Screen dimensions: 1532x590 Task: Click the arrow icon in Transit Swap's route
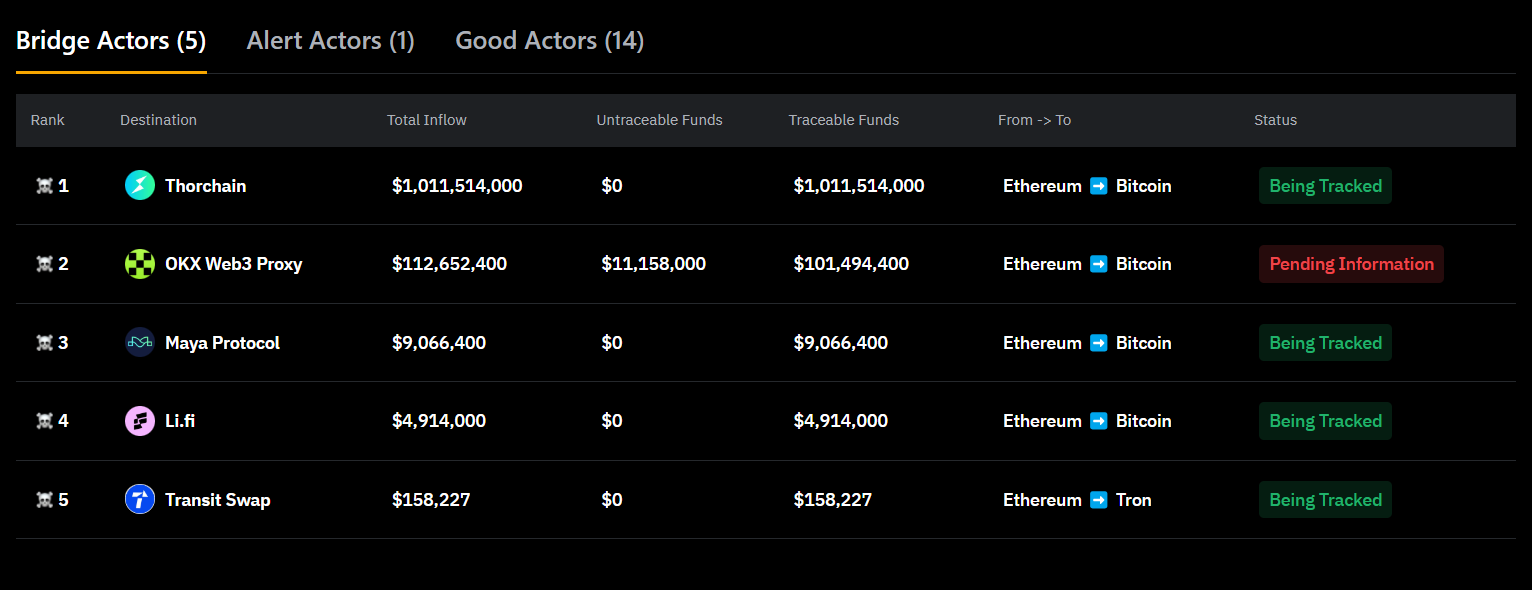[x=1099, y=500]
